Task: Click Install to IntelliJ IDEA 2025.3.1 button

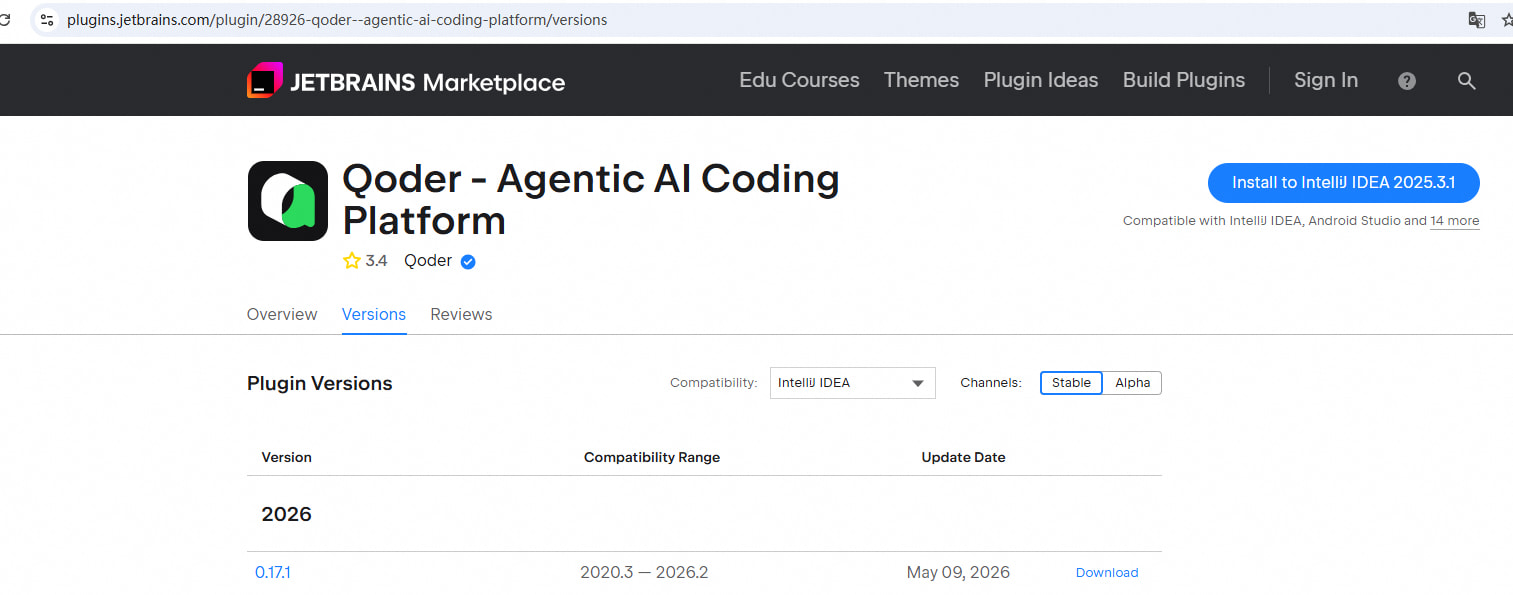Action: 1343,183
